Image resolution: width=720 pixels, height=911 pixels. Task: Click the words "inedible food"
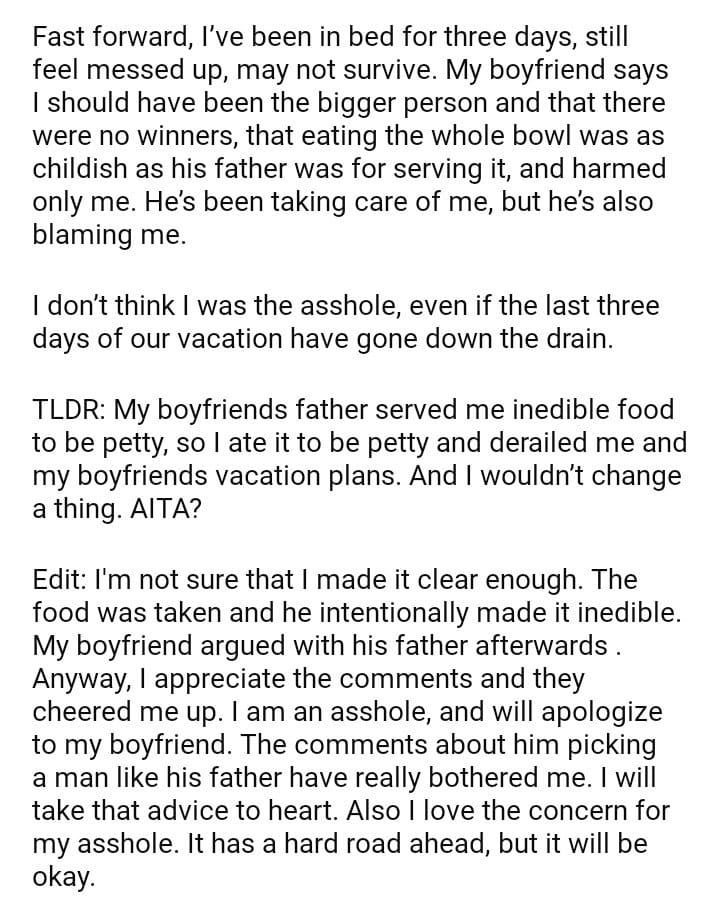(x=576, y=410)
